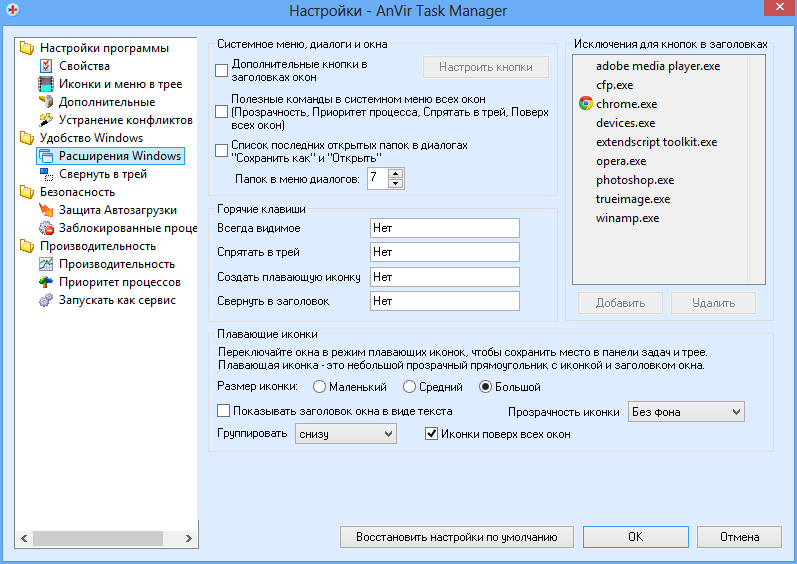Click Создать плавающую иконку hotkey field
Viewport: 797px width, 564px height.
(445, 277)
